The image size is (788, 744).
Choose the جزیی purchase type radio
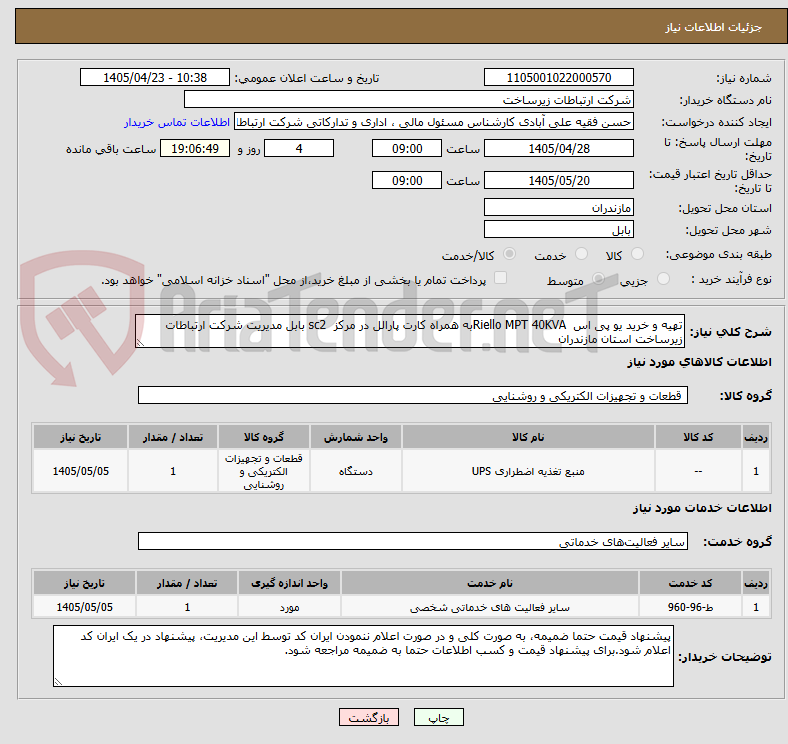pos(663,279)
